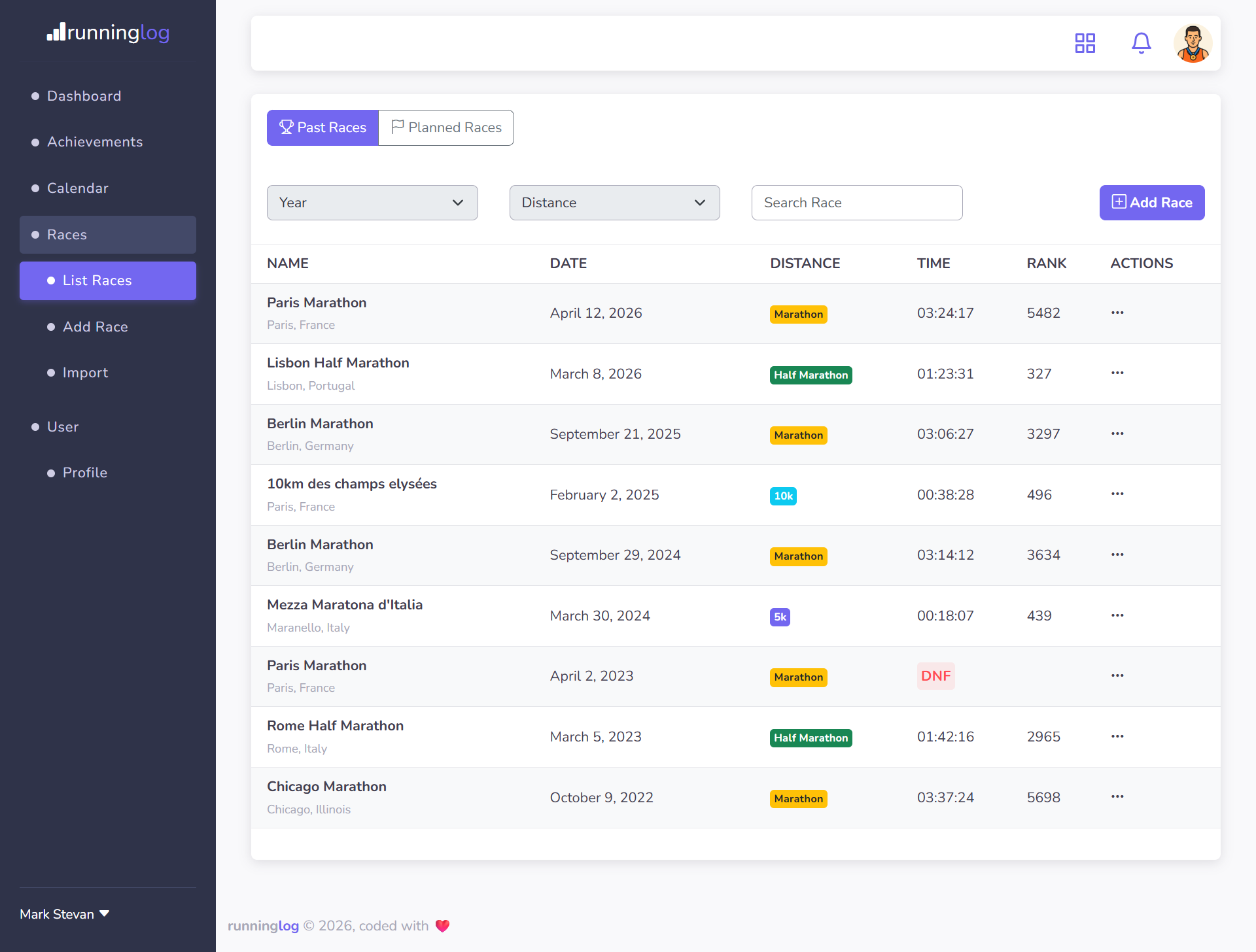Image resolution: width=1256 pixels, height=952 pixels.
Task: Click the TIME column header
Action: (933, 263)
